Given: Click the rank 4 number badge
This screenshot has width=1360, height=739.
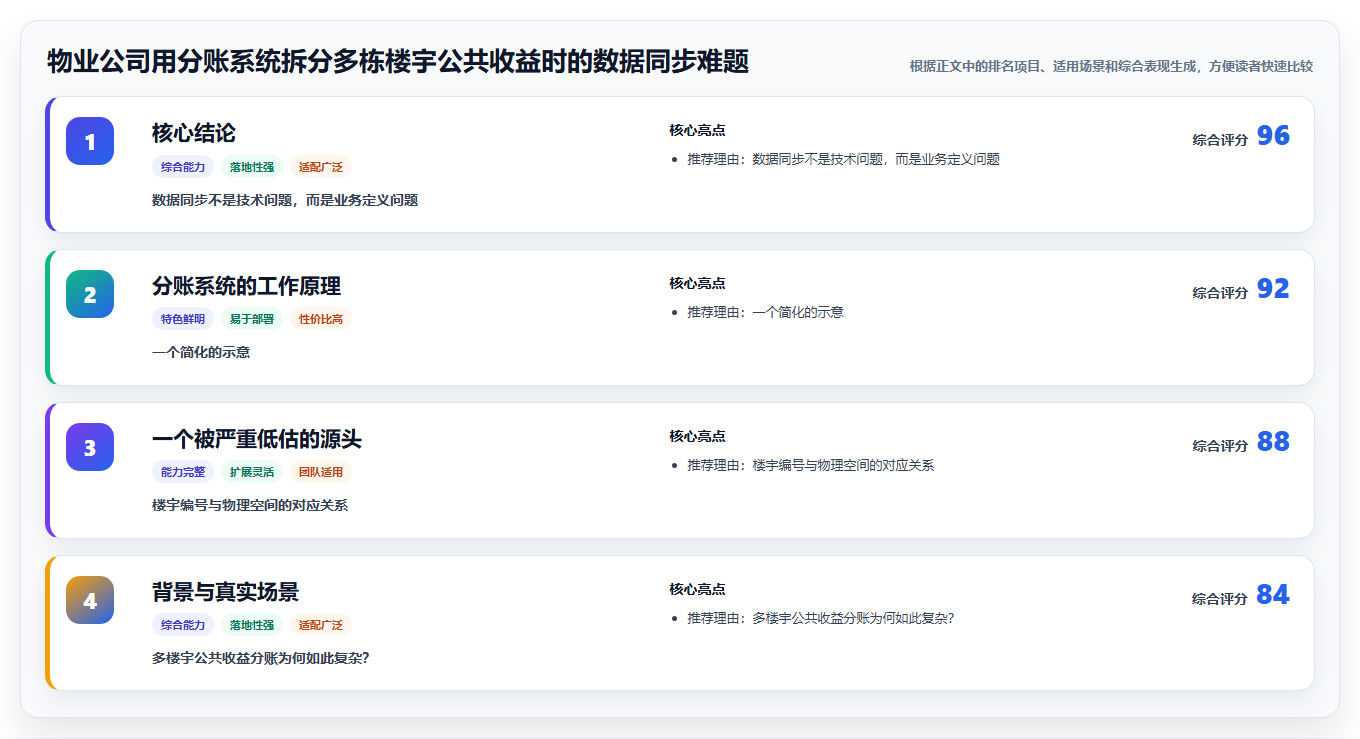Looking at the screenshot, I should (x=90, y=600).
